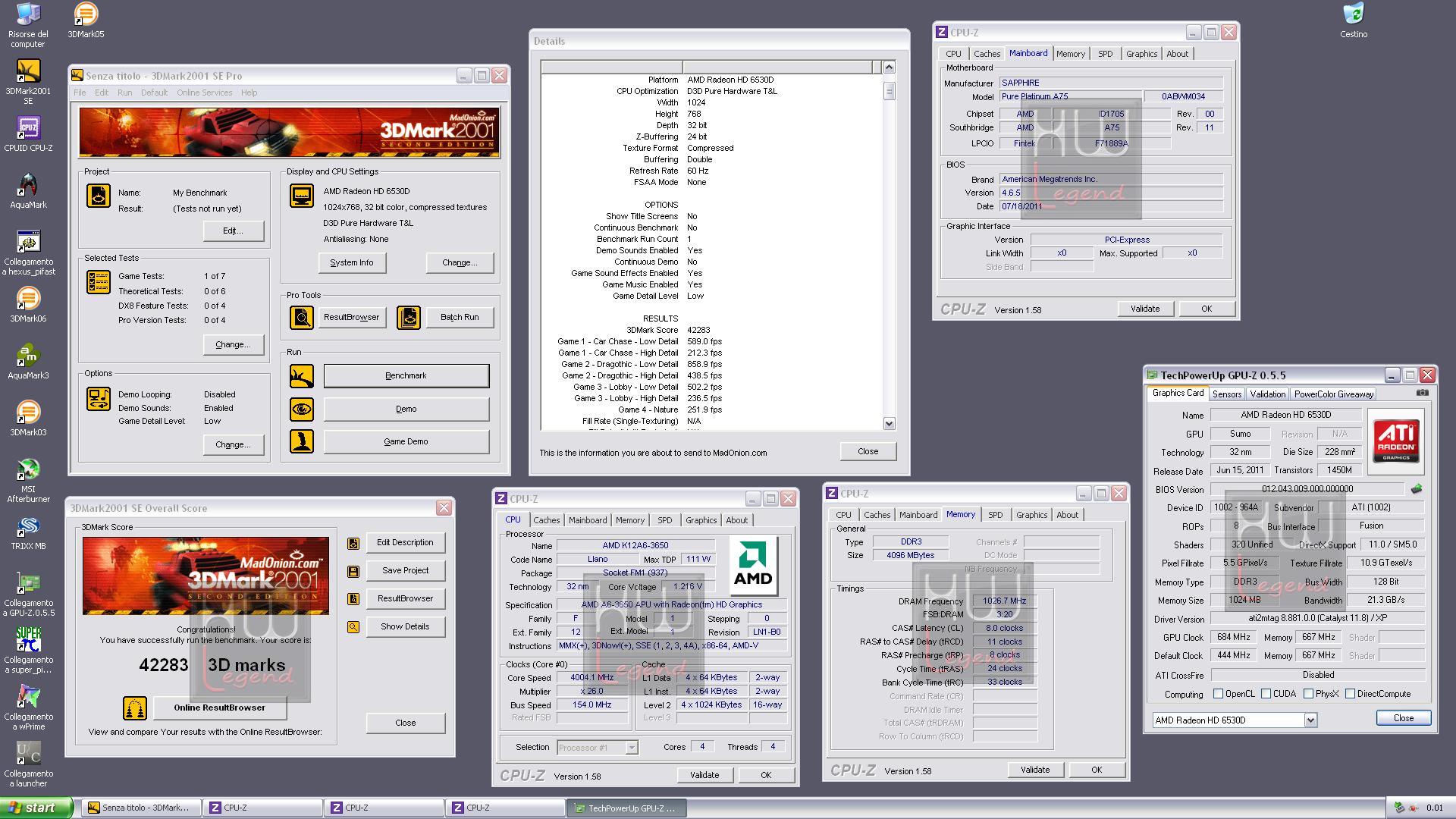Viewport: 1456px width, 819px height.
Task: Click GPU-Z Name field AMD Radeon HD 6530D
Action: point(1285,415)
